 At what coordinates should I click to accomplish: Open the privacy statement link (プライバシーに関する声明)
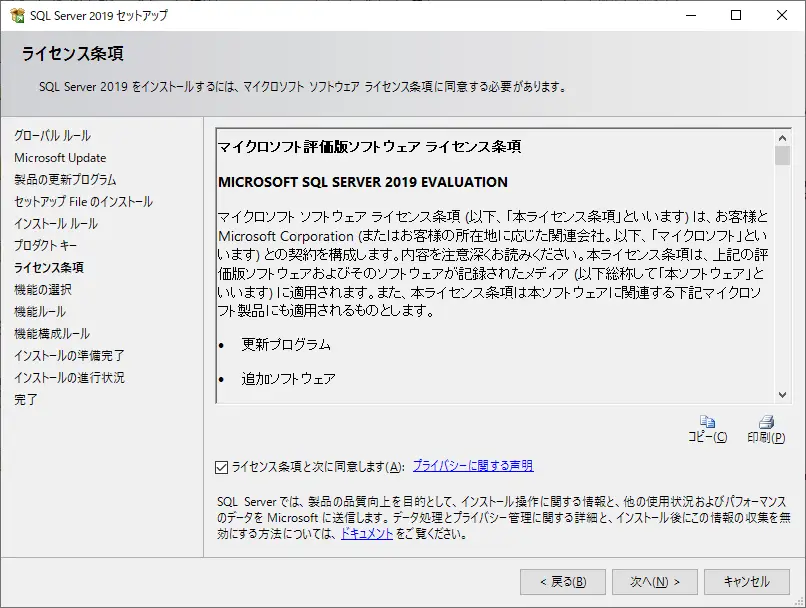[473, 466]
